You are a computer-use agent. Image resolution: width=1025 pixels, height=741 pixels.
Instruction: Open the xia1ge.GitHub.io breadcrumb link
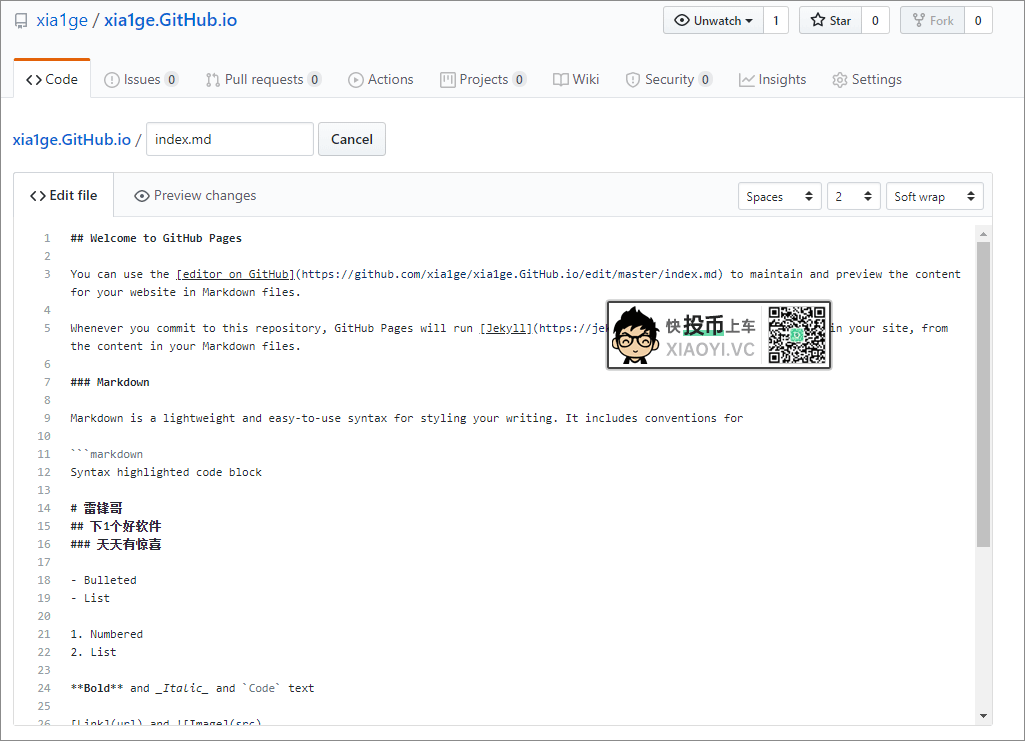tap(69, 139)
